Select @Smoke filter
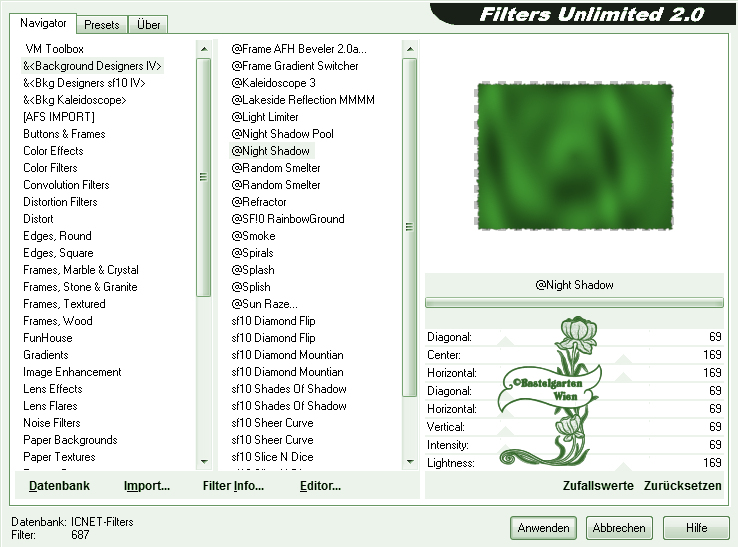Screen dimensions: 738x547 253,236
